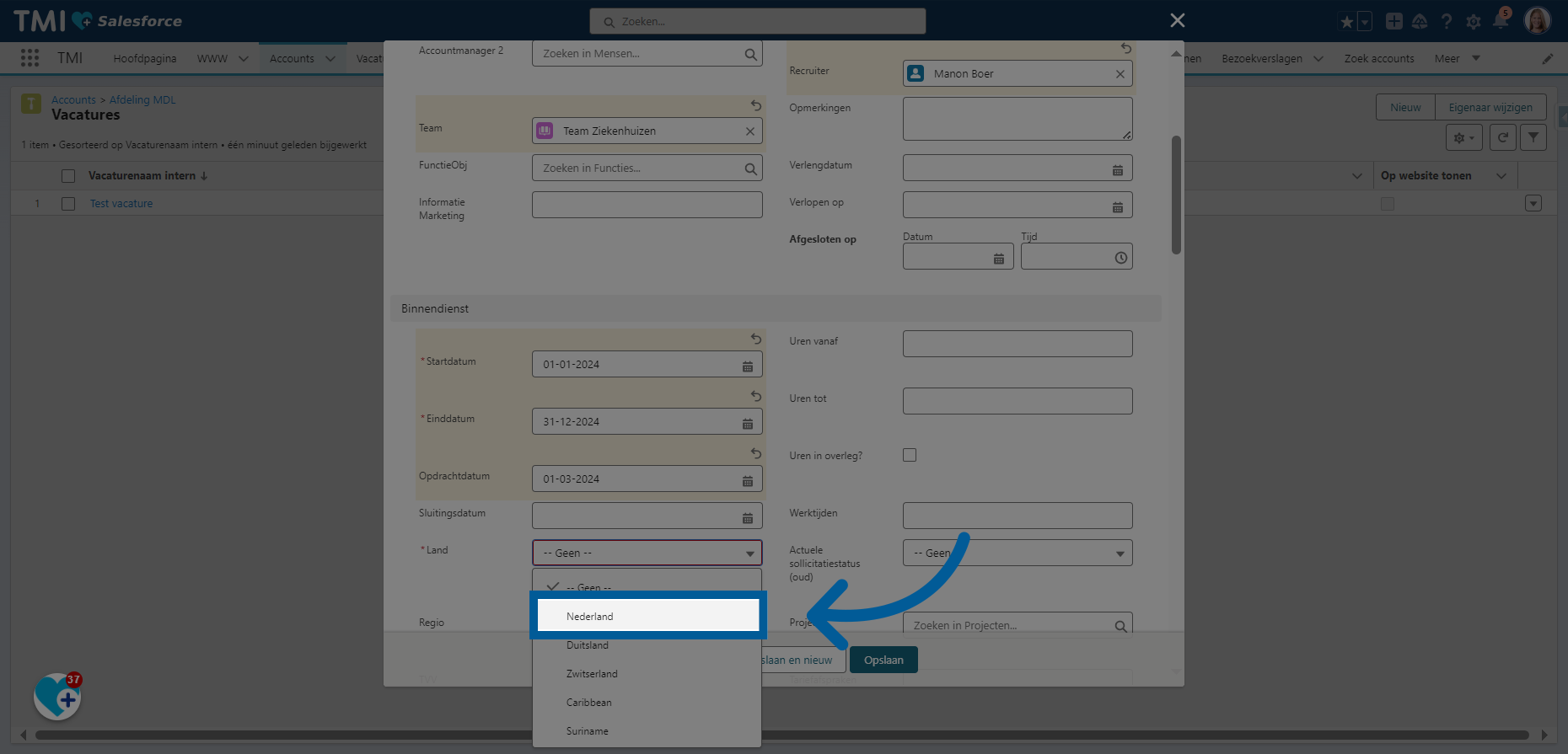Click the Opmerkingen text area

(x=1018, y=119)
